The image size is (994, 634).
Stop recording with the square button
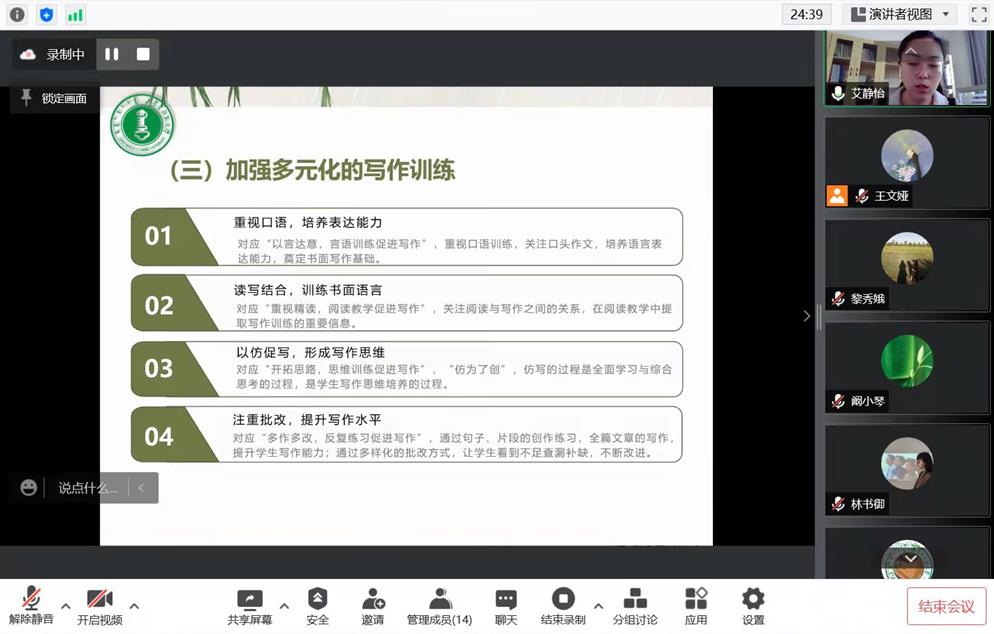point(143,54)
